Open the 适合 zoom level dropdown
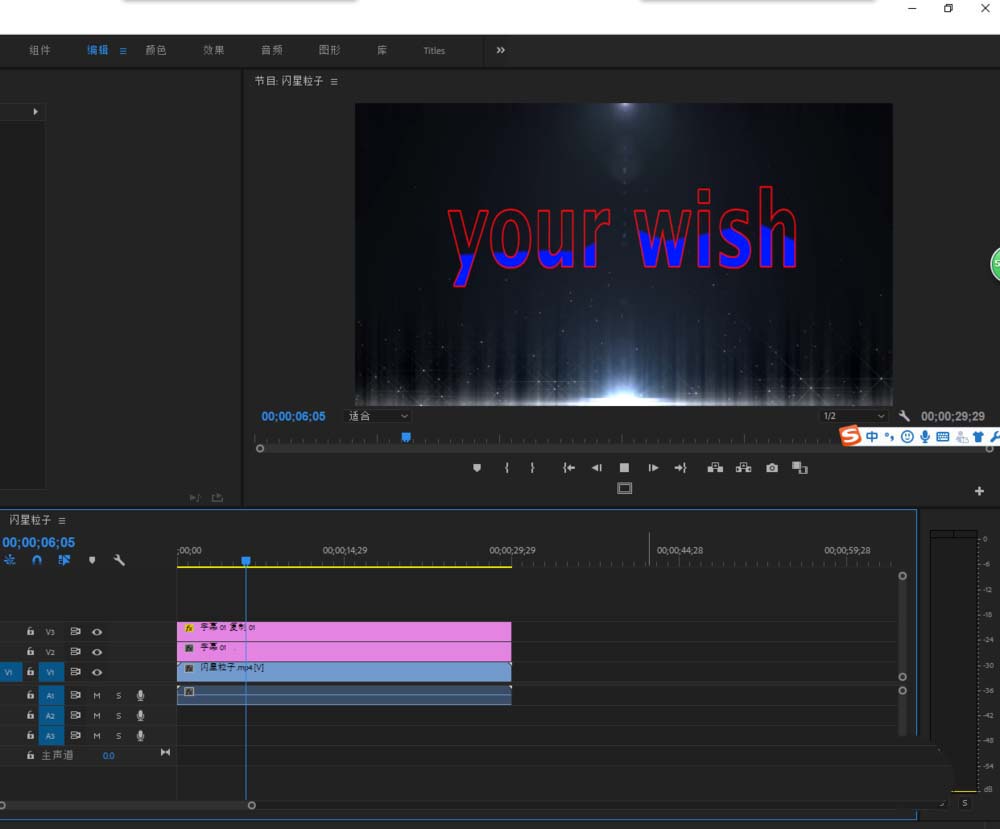1000x829 pixels. tap(378, 416)
